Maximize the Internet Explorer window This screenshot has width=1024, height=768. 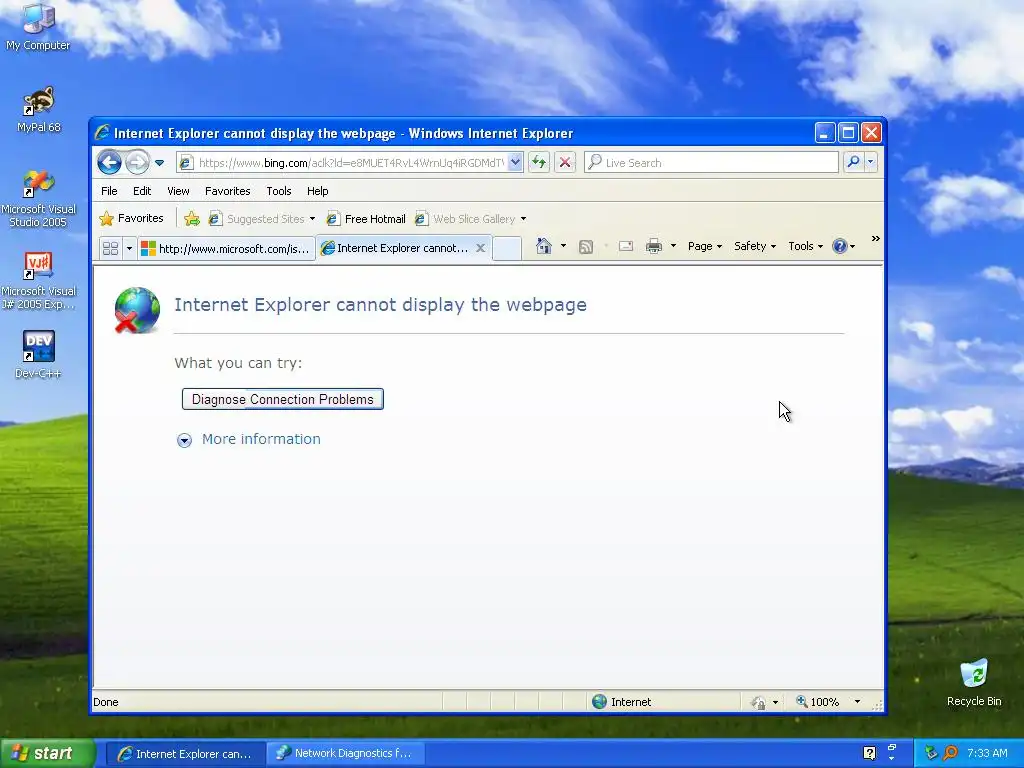[x=848, y=133]
